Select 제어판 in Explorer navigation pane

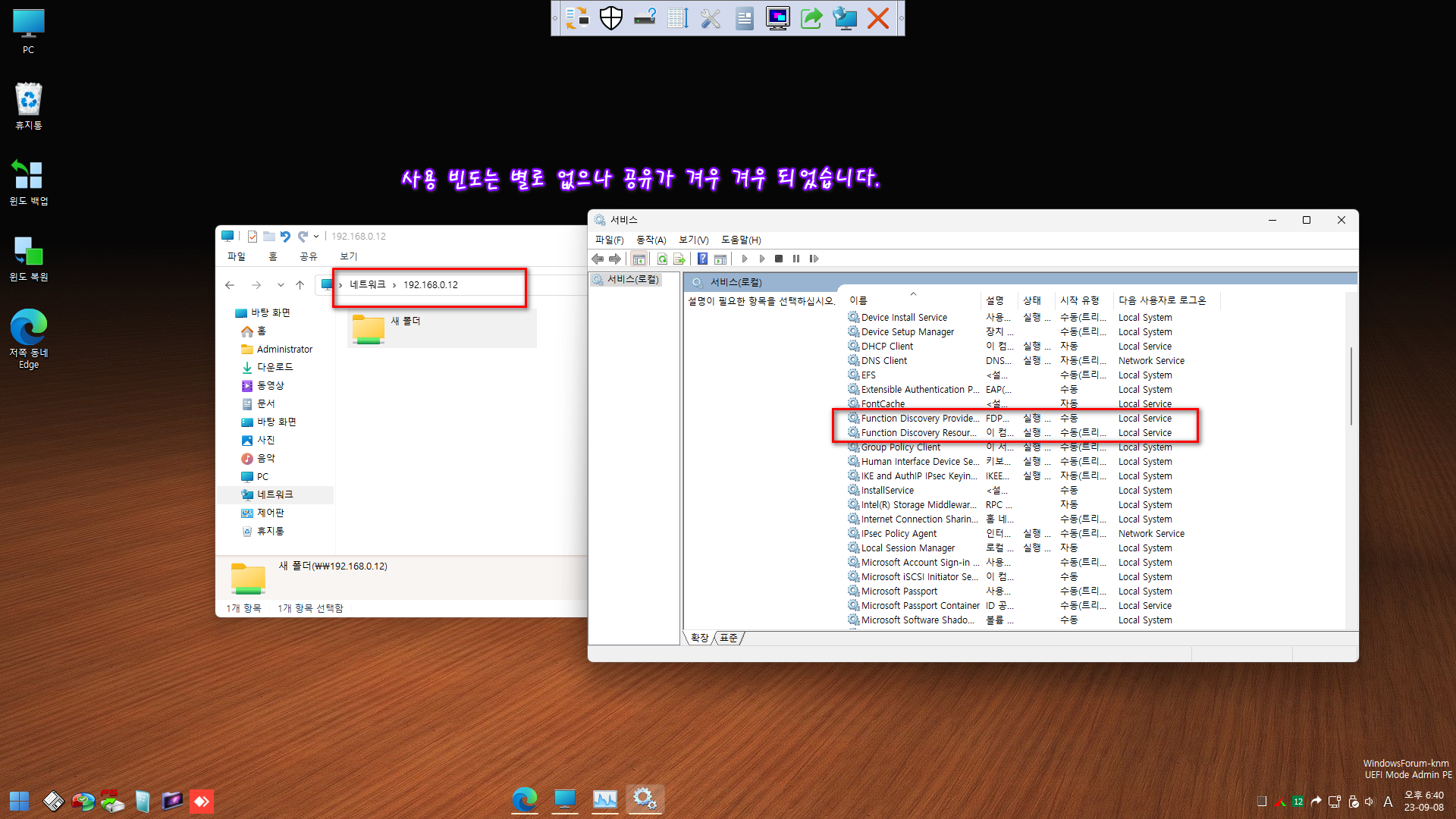tap(271, 513)
